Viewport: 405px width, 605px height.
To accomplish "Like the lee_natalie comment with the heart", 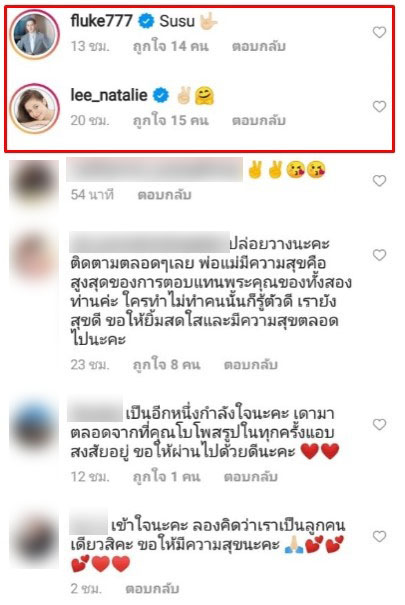I will tap(380, 106).
